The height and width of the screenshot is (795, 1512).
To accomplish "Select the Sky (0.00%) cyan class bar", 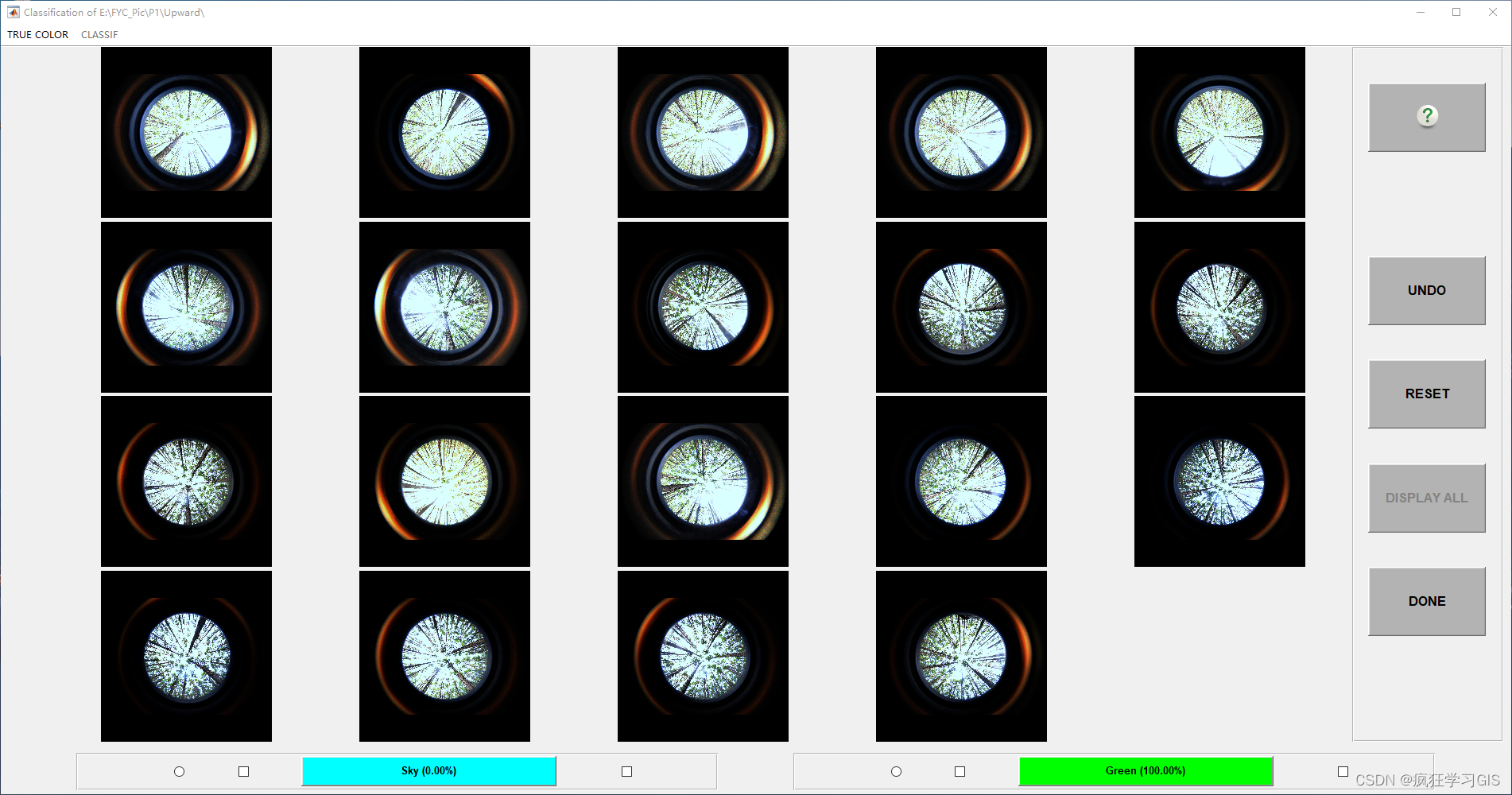I will (x=429, y=771).
